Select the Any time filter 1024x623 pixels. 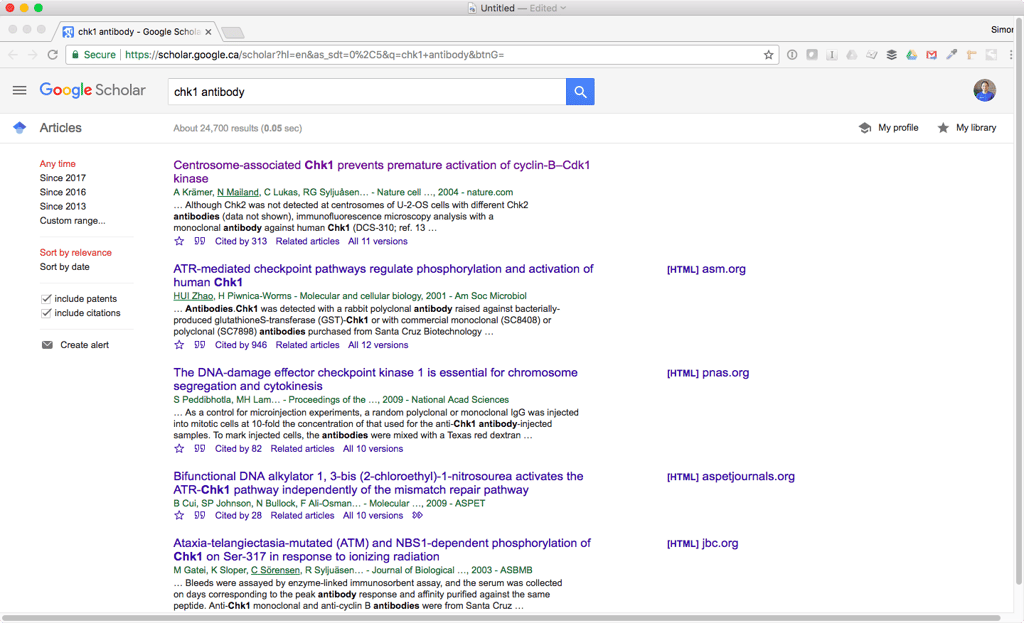coord(57,164)
